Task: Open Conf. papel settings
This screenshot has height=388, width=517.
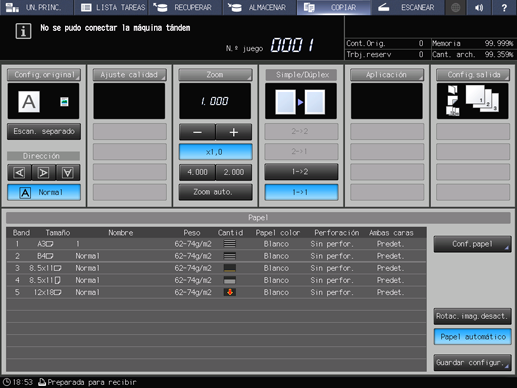Action: tap(472, 244)
